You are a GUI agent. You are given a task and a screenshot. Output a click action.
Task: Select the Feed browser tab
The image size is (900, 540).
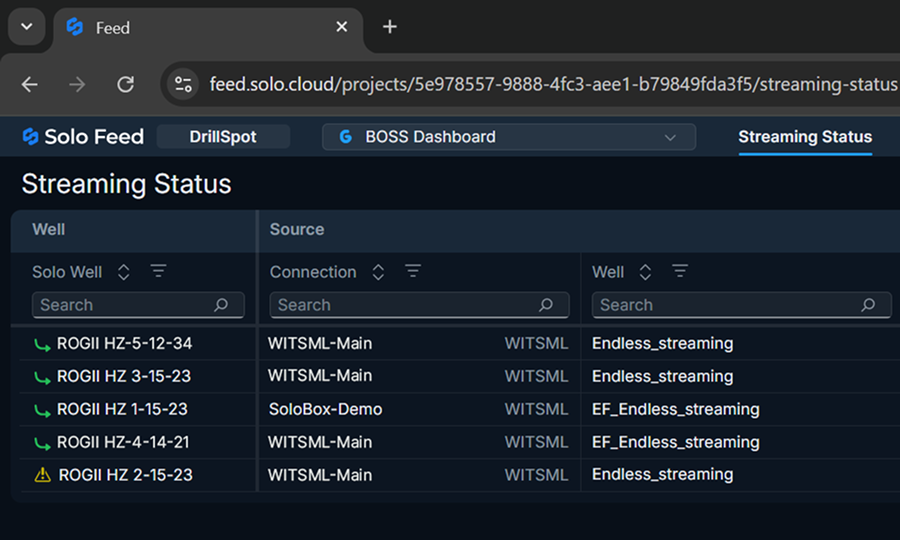coord(208,28)
